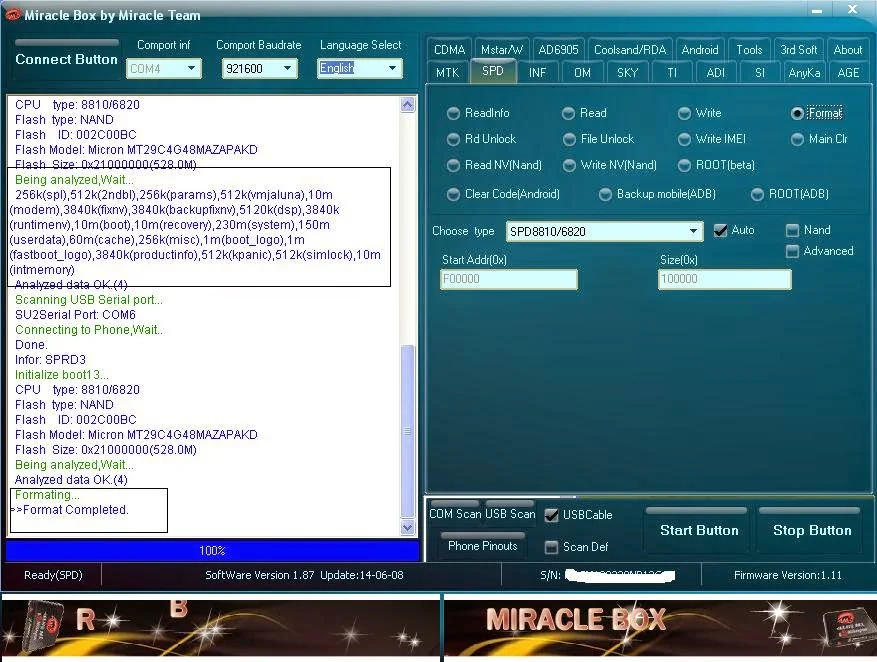The height and width of the screenshot is (662, 877).
Task: Click the Start Addr(0x) input field
Action: pos(509,279)
